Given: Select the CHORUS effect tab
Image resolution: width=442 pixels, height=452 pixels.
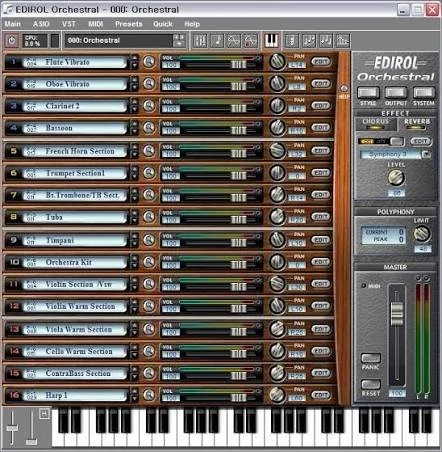Looking at the screenshot, I should (375, 124).
